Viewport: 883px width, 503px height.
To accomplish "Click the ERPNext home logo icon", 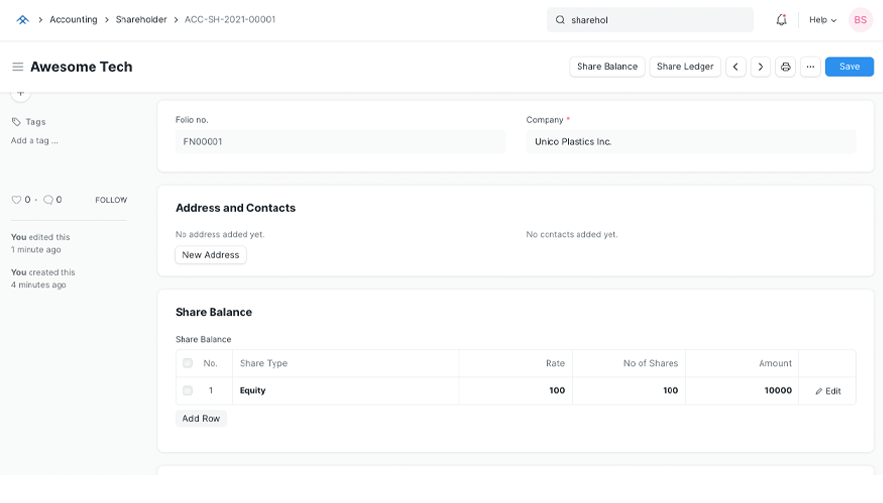I will (x=22, y=20).
